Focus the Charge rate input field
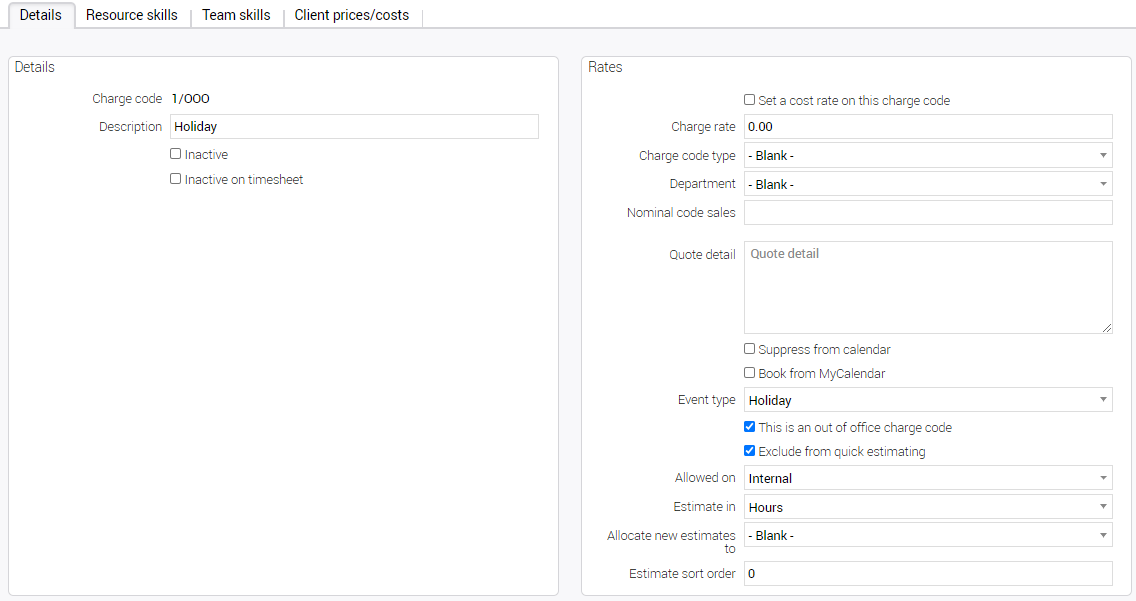 (x=927, y=126)
